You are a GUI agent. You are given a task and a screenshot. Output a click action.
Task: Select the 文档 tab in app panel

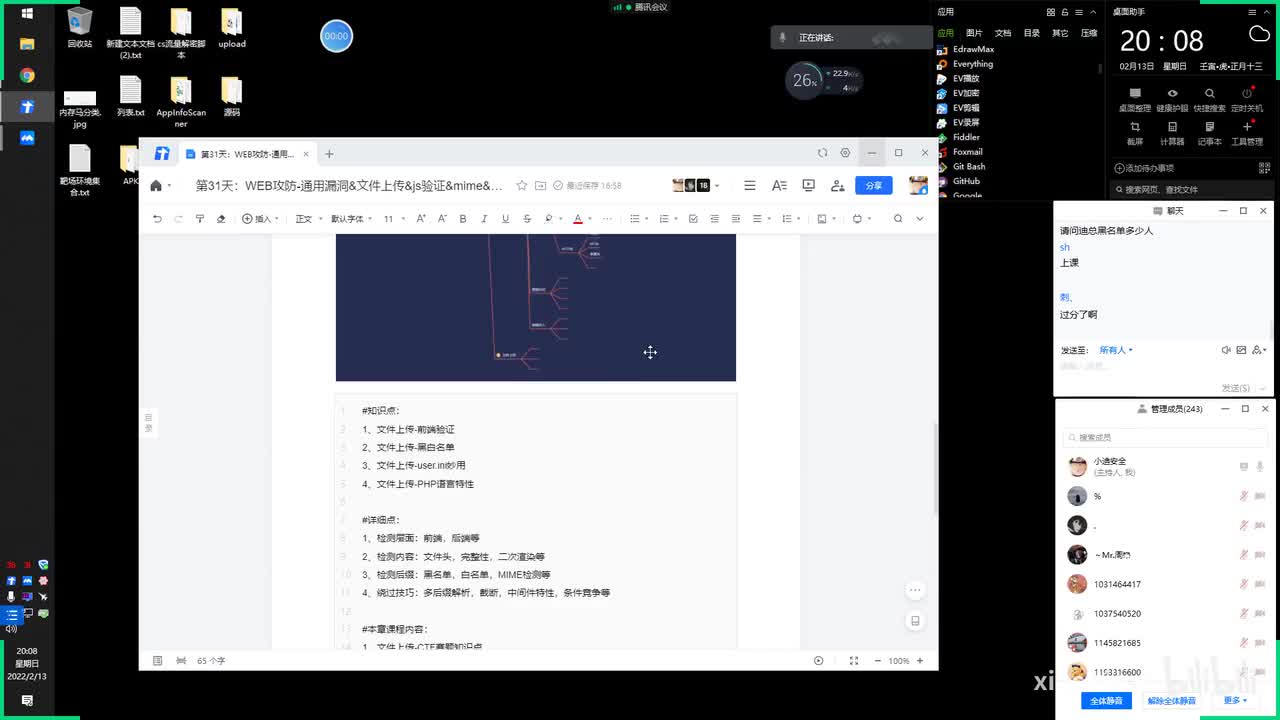(x=1003, y=33)
